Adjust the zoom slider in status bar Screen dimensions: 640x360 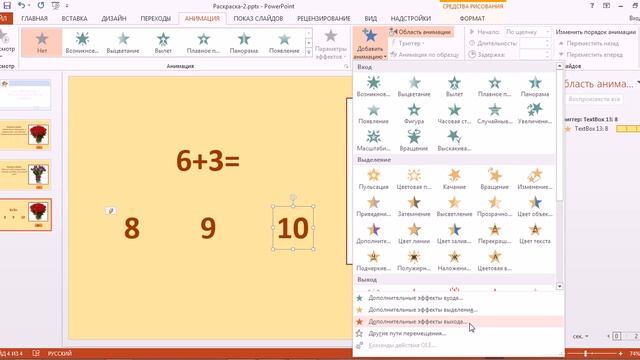pos(586,353)
